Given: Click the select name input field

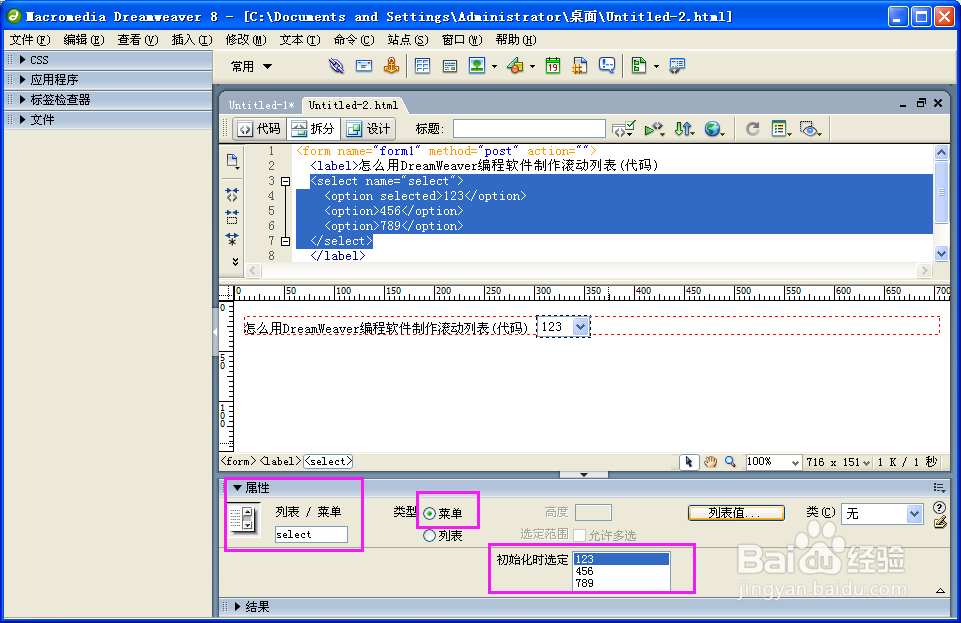Looking at the screenshot, I should [311, 534].
